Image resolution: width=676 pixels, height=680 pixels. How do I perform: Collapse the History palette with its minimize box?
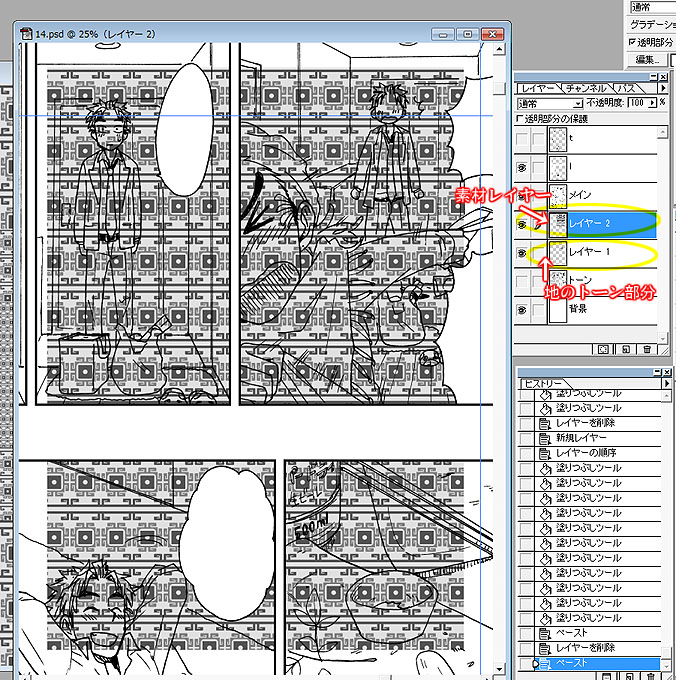pos(657,372)
